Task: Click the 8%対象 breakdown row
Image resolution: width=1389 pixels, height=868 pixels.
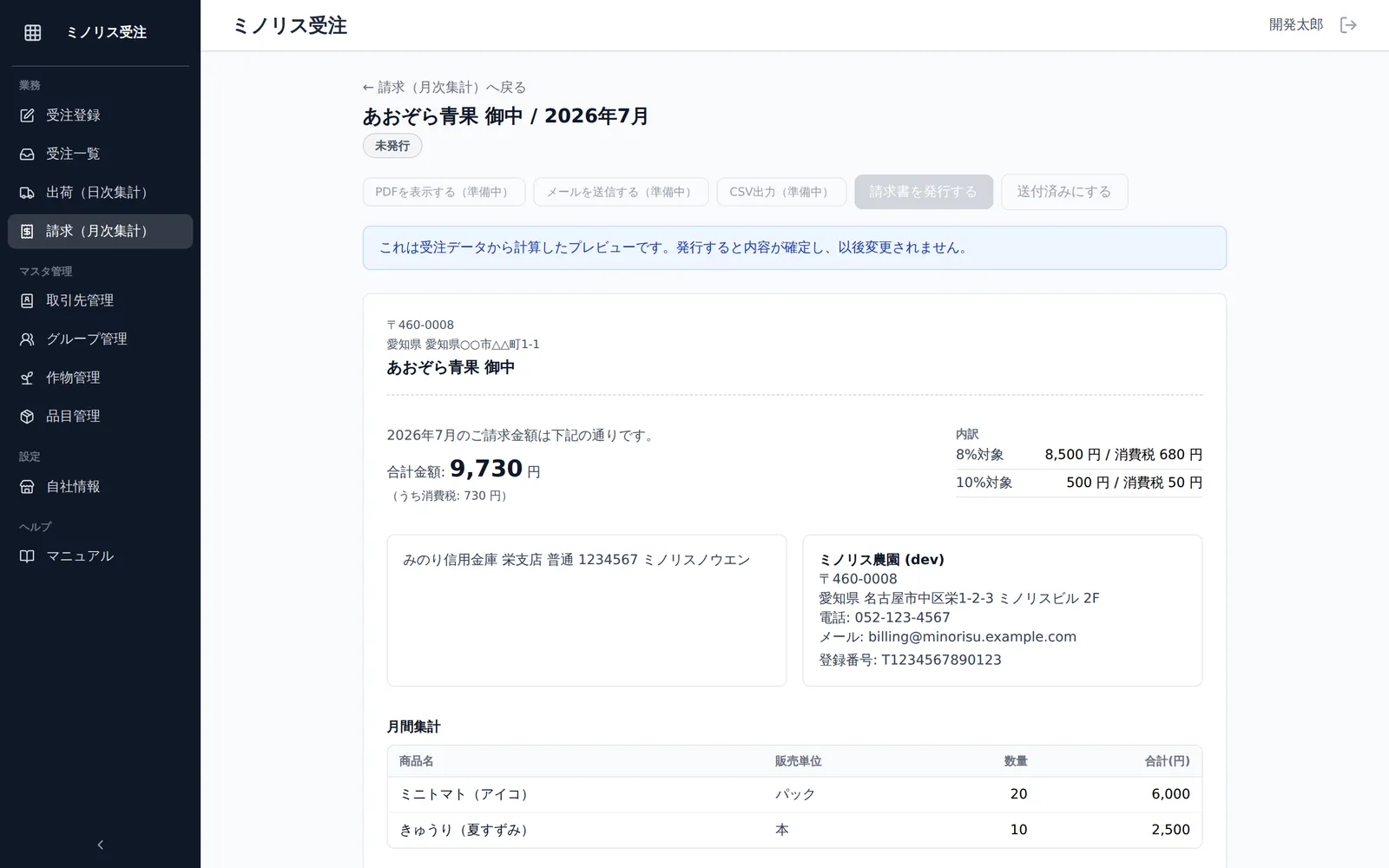Action: 1079,455
